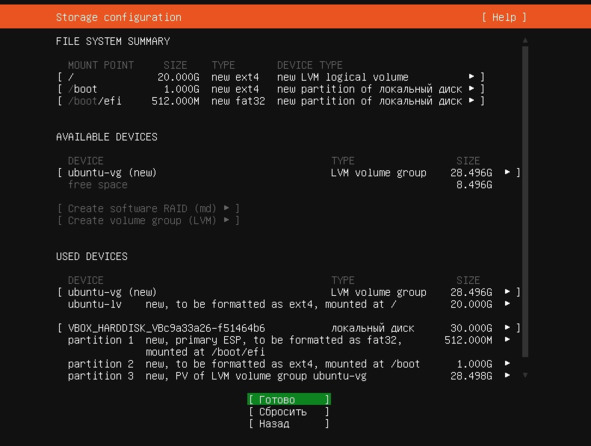
Task: Expand arrow on the VBOX_HARDDISK 30.000G row
Action: pos(507,328)
